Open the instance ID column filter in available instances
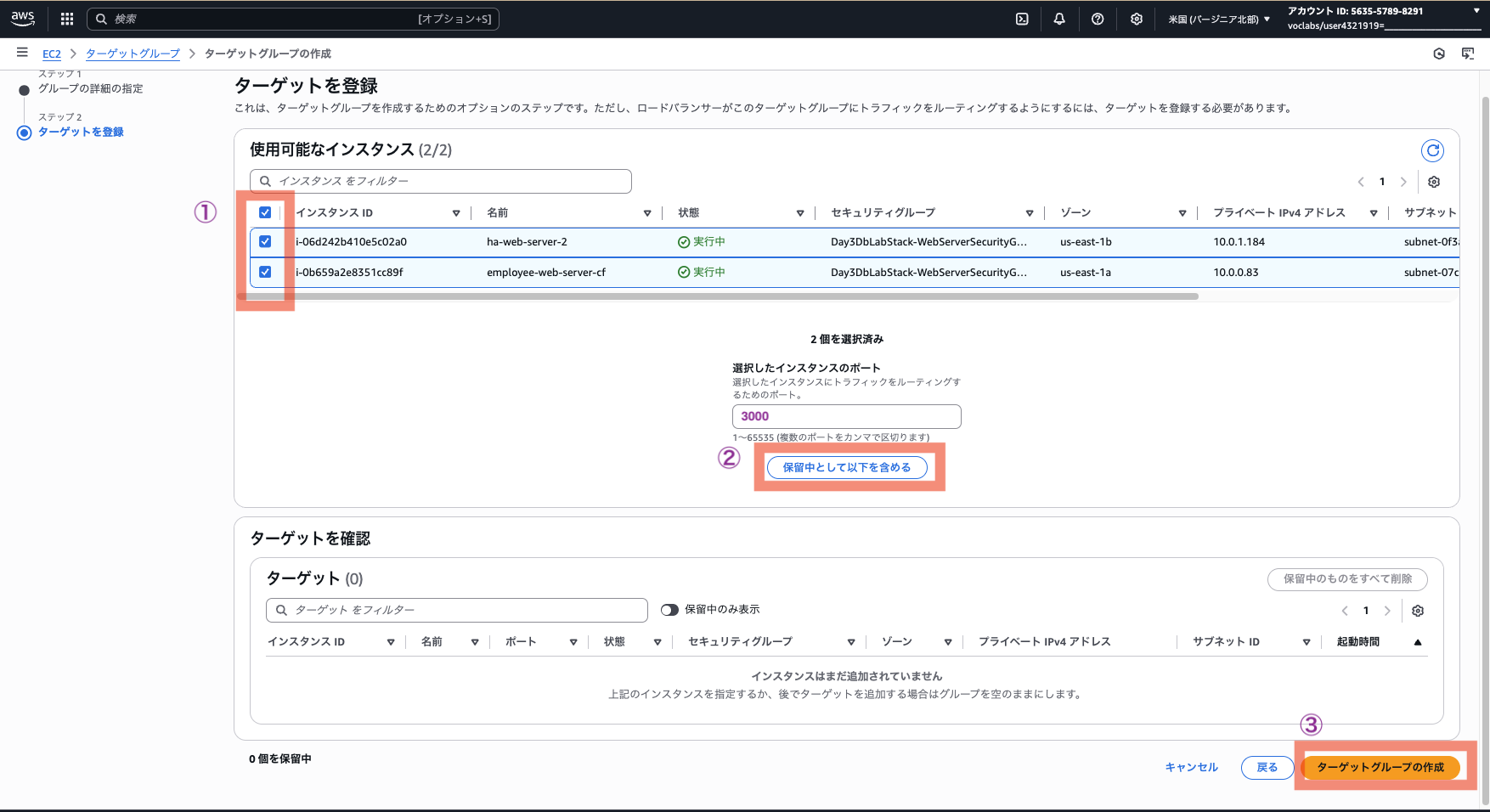 pos(456,213)
